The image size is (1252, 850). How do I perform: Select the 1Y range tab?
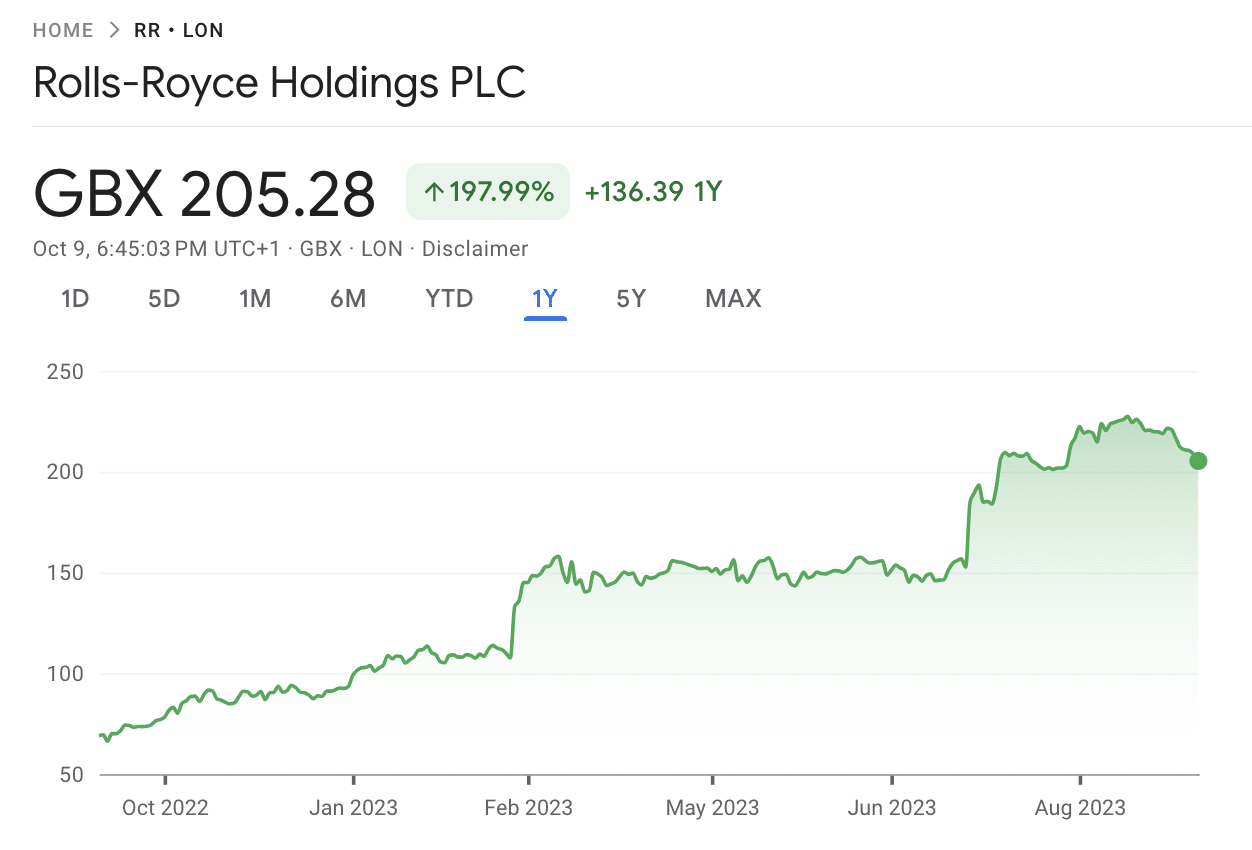tap(545, 298)
